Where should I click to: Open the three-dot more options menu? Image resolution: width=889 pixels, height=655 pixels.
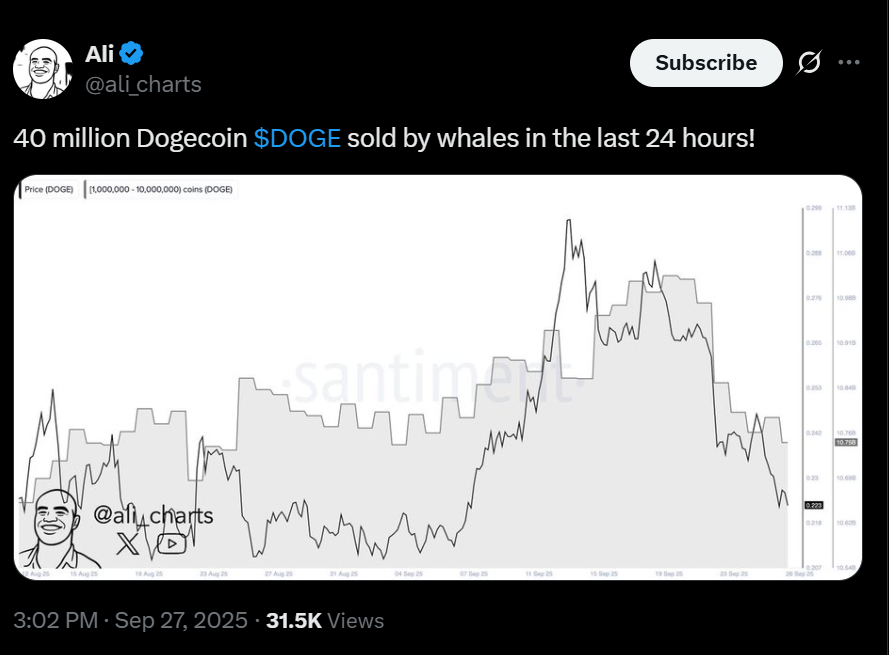849,63
